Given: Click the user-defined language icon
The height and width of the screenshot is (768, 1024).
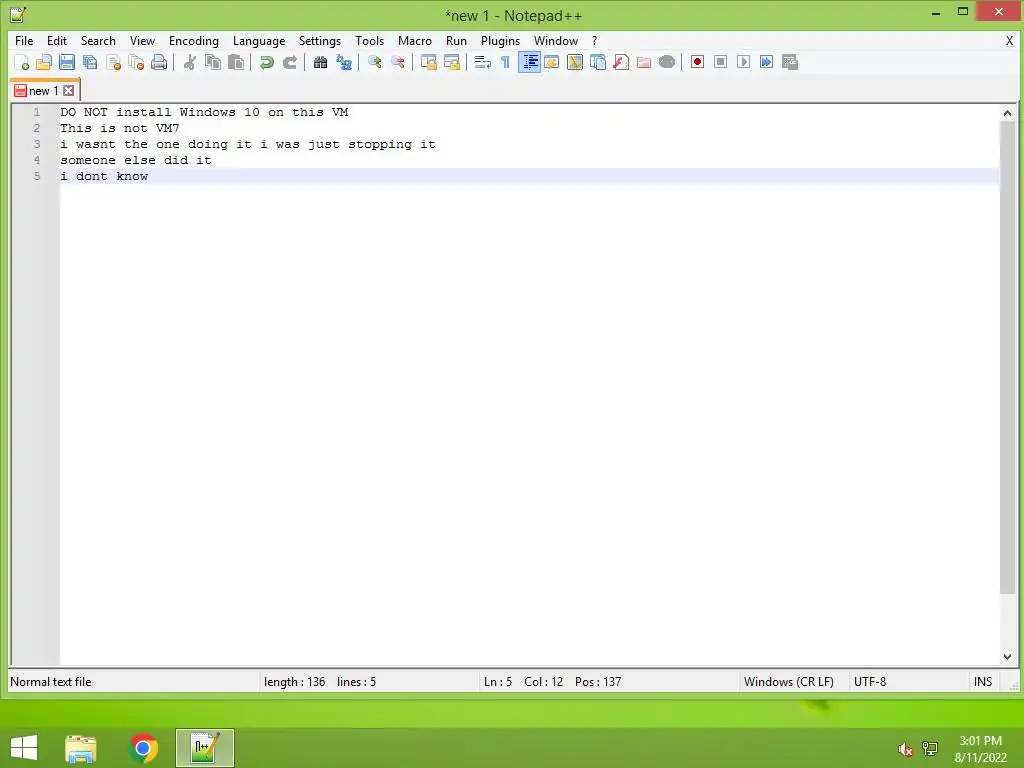Looking at the screenshot, I should click(552, 62).
